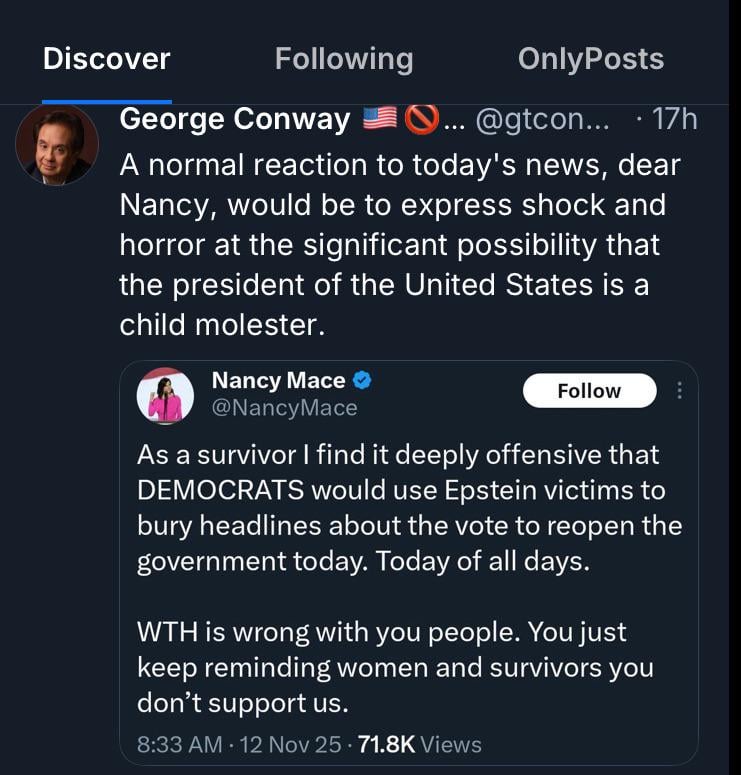Switch to the Discover tab

[x=107, y=59]
